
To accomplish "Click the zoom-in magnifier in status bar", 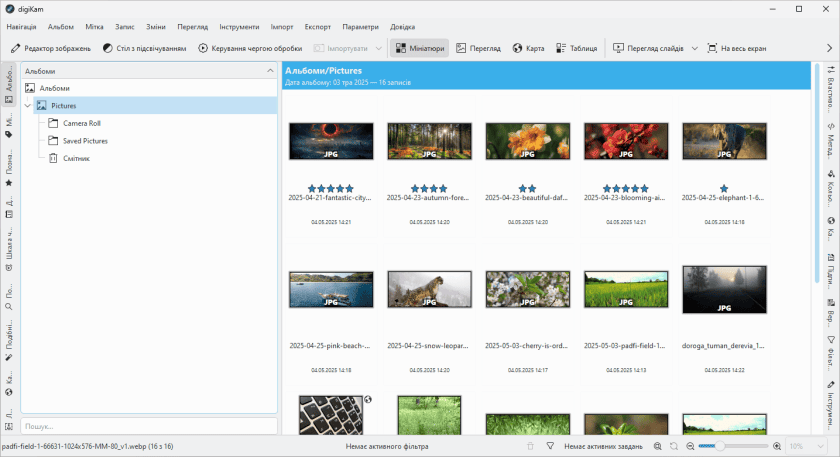I will coord(777,446).
